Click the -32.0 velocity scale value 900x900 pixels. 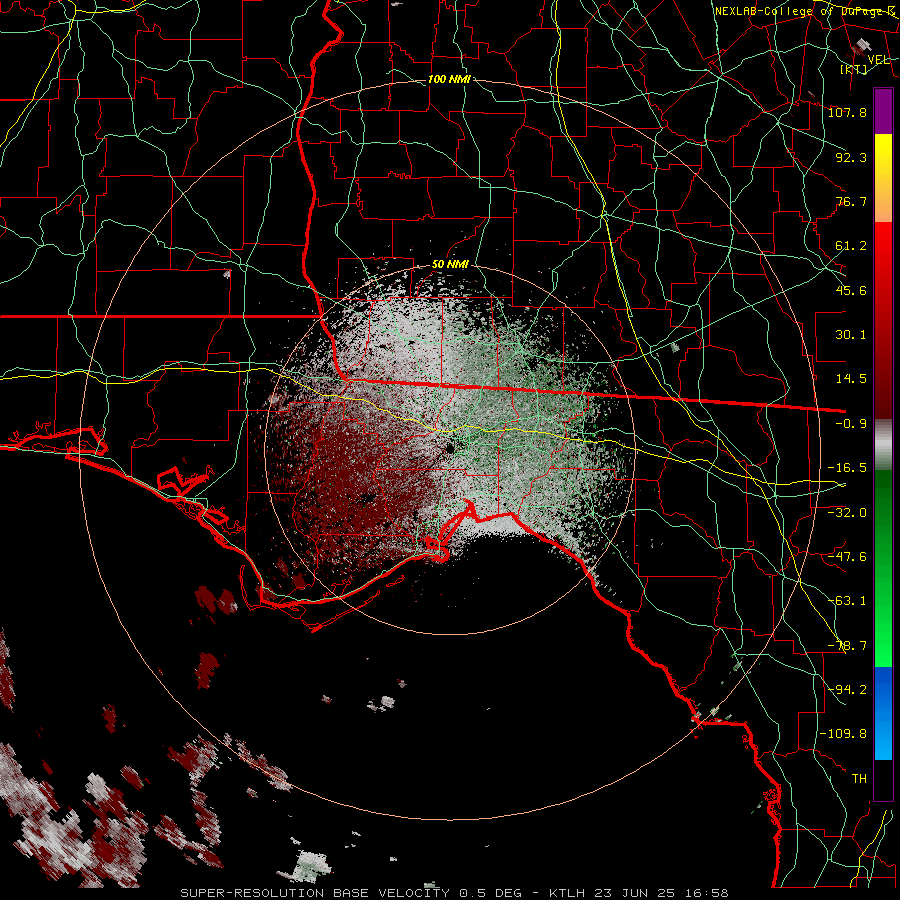click(847, 513)
